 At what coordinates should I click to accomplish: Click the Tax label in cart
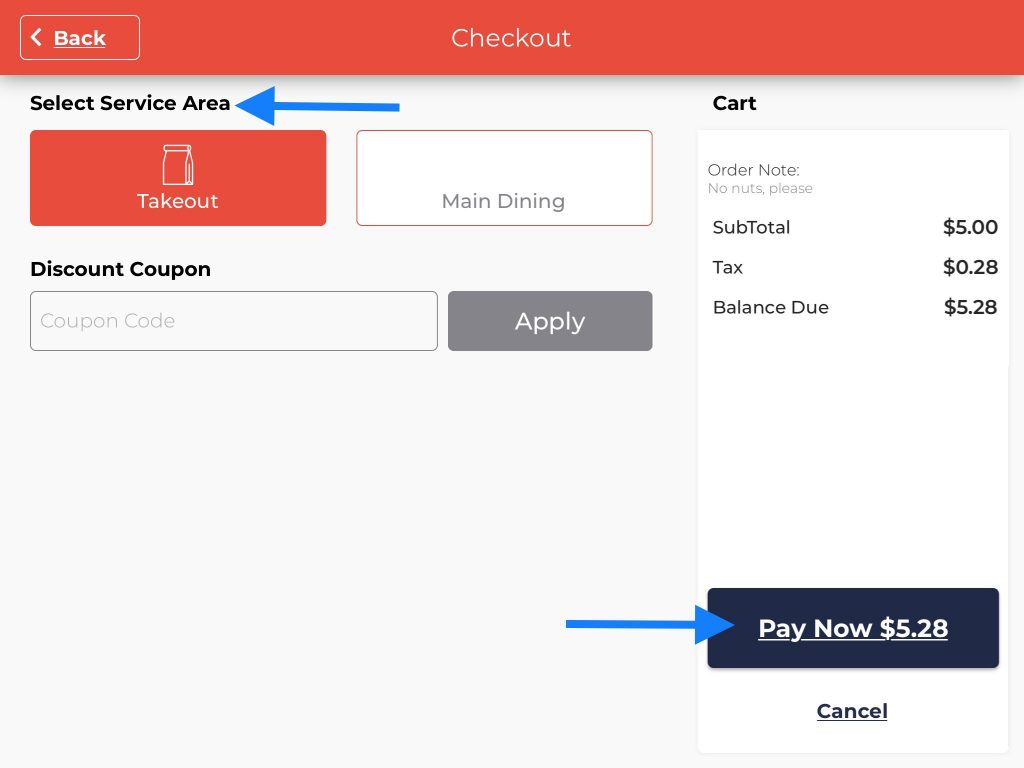tap(728, 267)
